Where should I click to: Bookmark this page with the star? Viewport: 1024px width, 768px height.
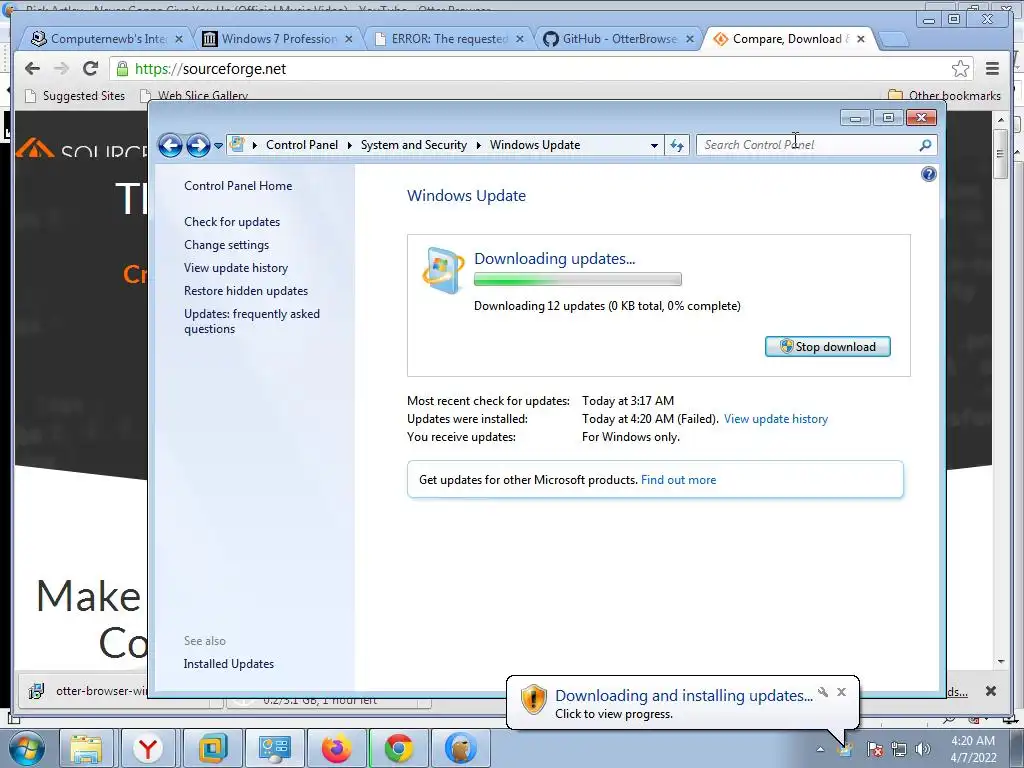[x=960, y=69]
